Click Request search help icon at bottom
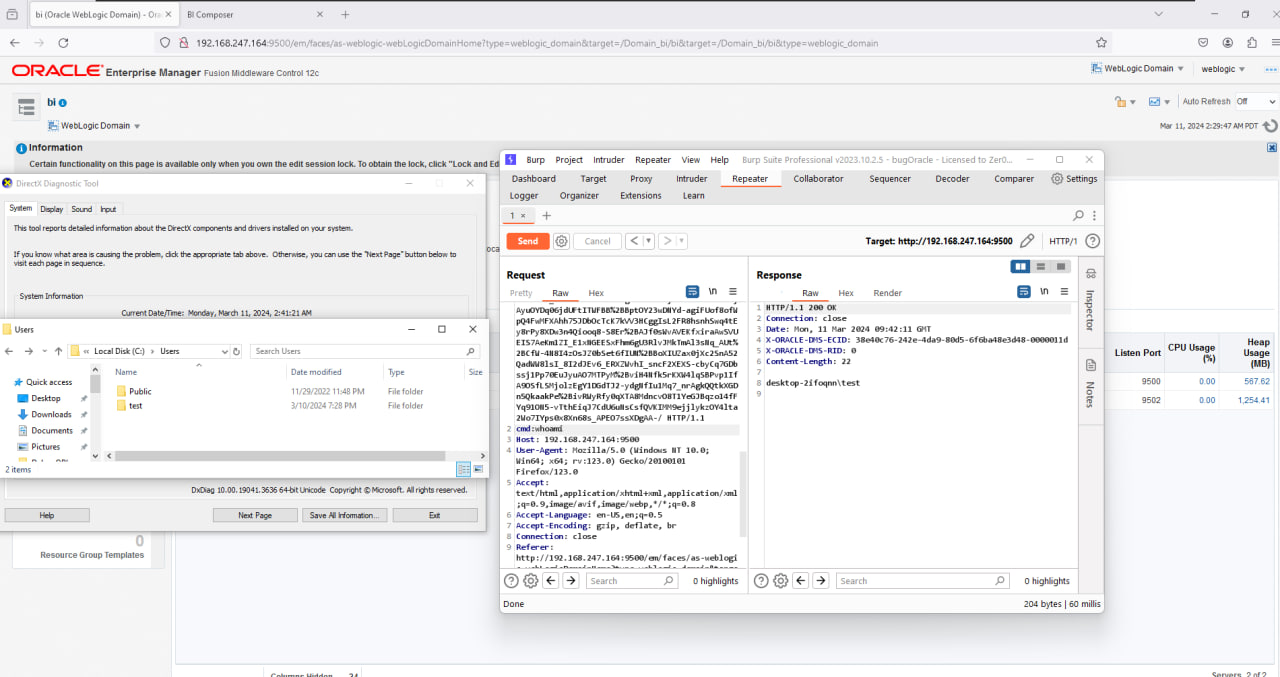The image size is (1280, 677). click(511, 581)
